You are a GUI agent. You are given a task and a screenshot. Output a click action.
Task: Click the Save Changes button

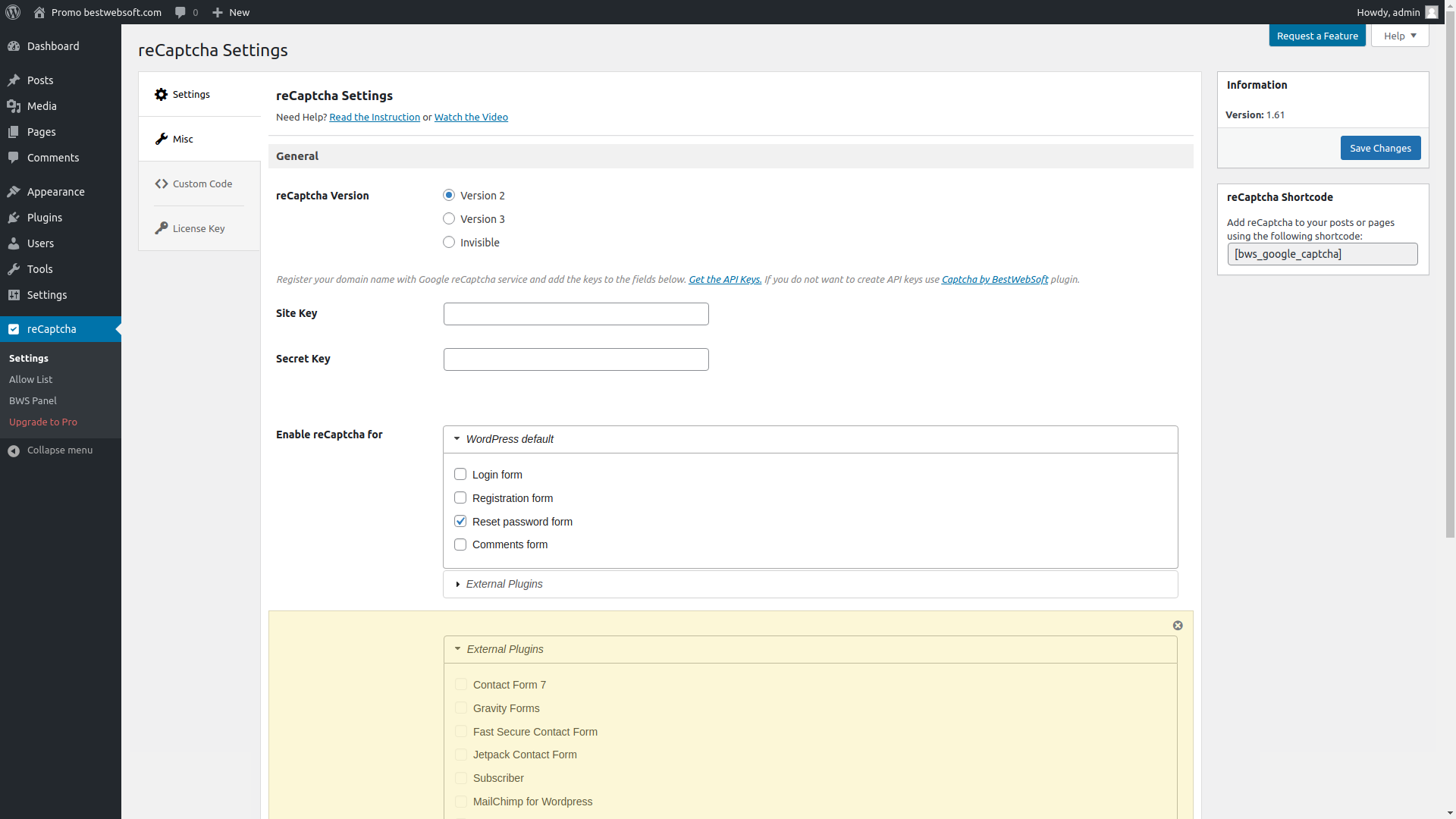(x=1379, y=148)
